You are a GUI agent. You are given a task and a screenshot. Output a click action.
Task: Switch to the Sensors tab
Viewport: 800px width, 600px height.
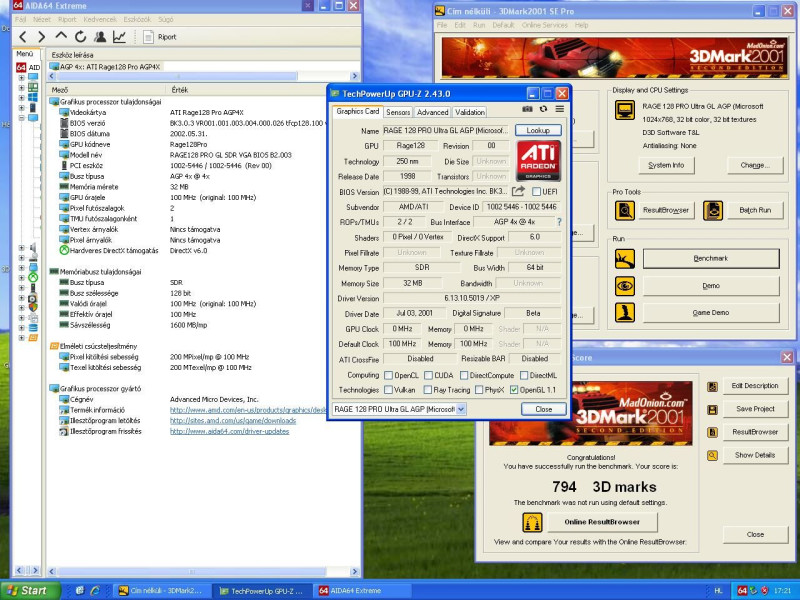click(x=398, y=112)
